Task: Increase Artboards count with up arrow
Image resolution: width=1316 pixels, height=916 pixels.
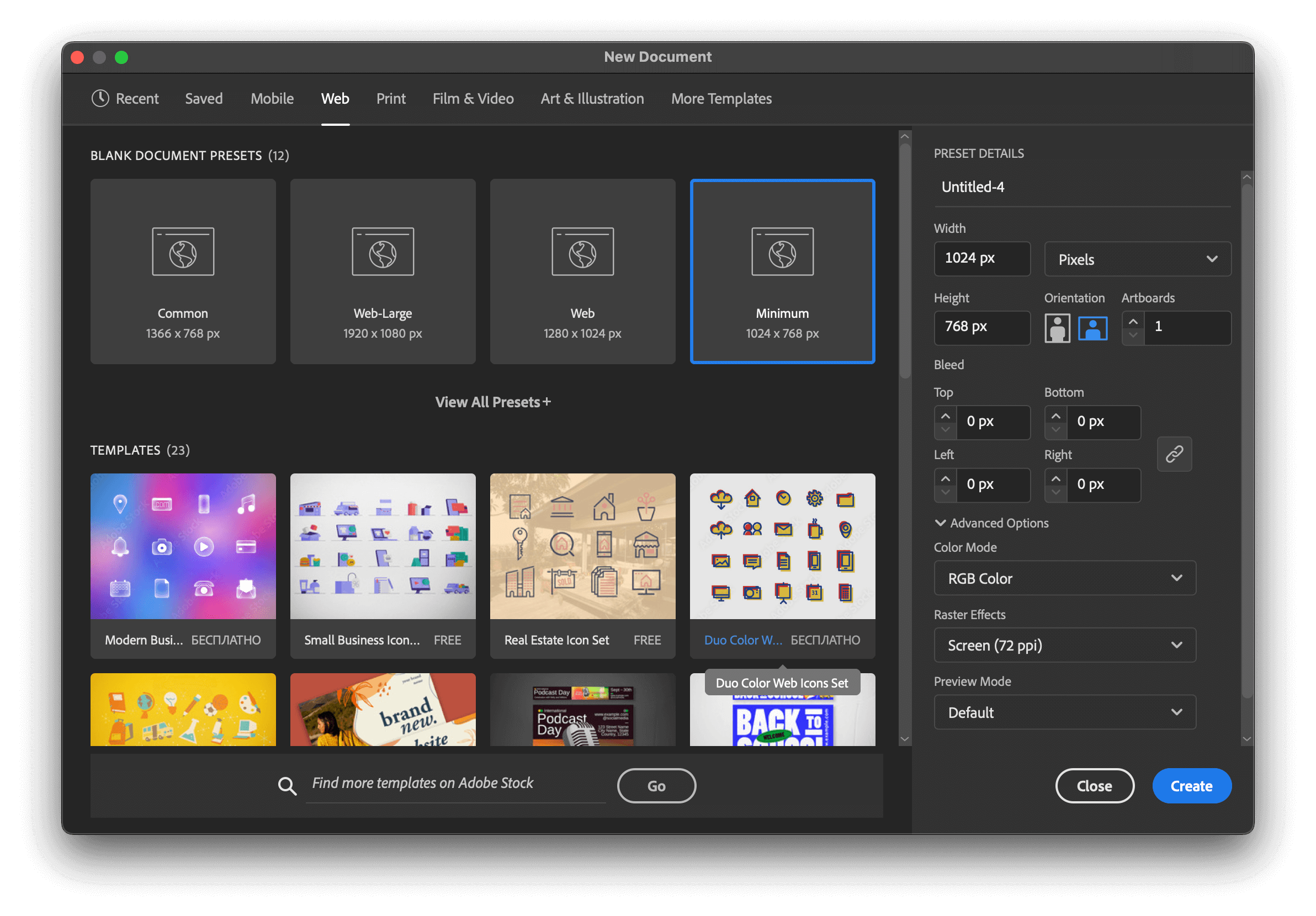Action: pyautogui.click(x=1133, y=321)
